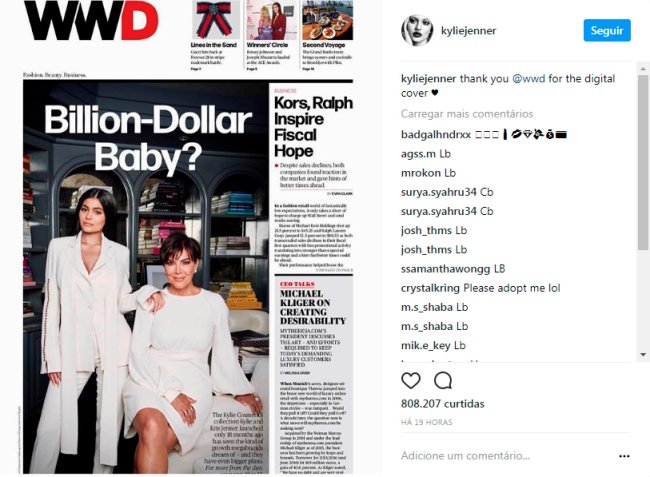Open mik.e_key commenter profile

425,346
